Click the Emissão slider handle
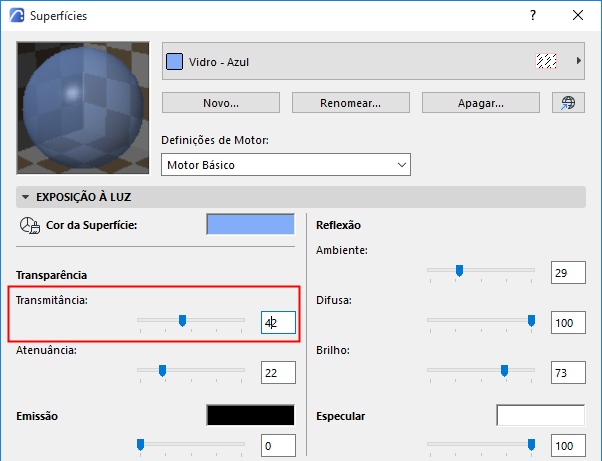602x461 pixels. (x=141, y=444)
